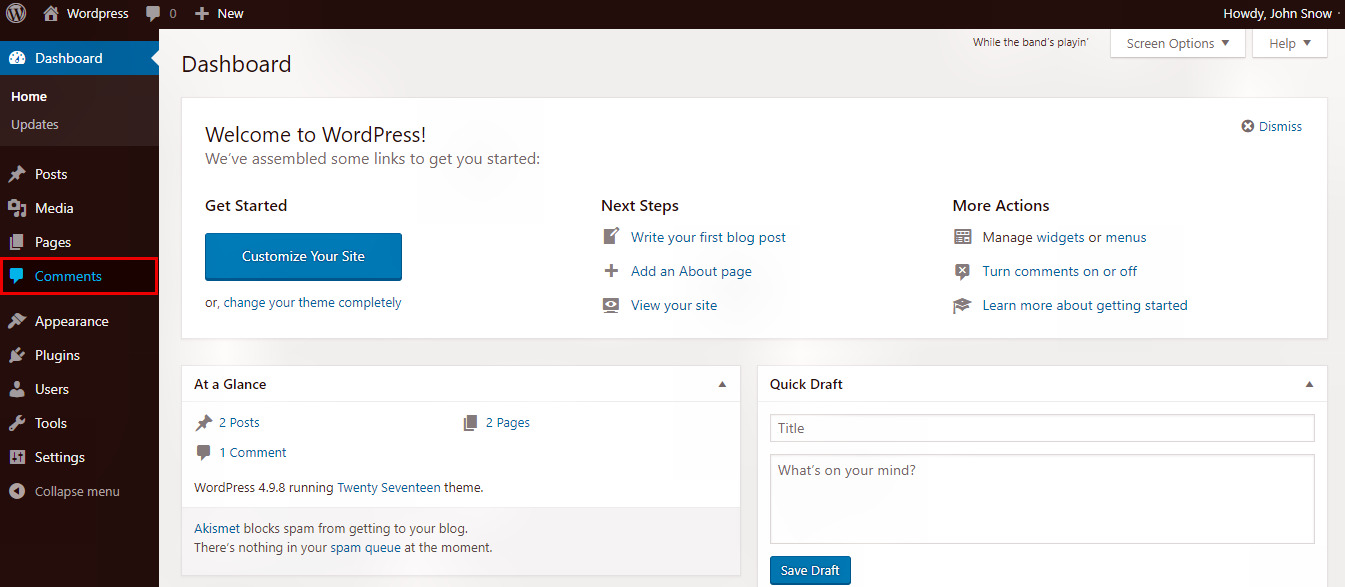
Task: Click the pages icon beside 2 Pages
Action: click(x=471, y=423)
